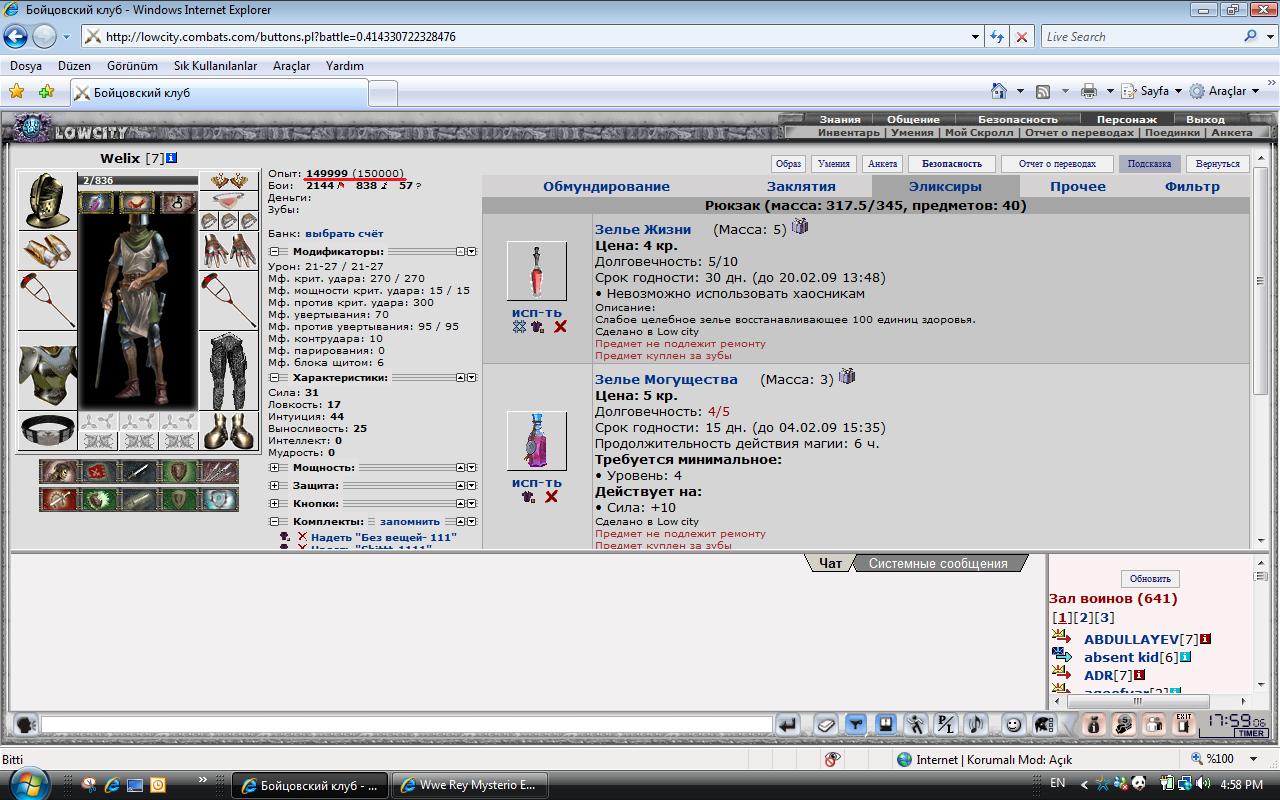1280x800 pixels.
Task: Click the выбрать счёт bank link
Action: pos(344,233)
